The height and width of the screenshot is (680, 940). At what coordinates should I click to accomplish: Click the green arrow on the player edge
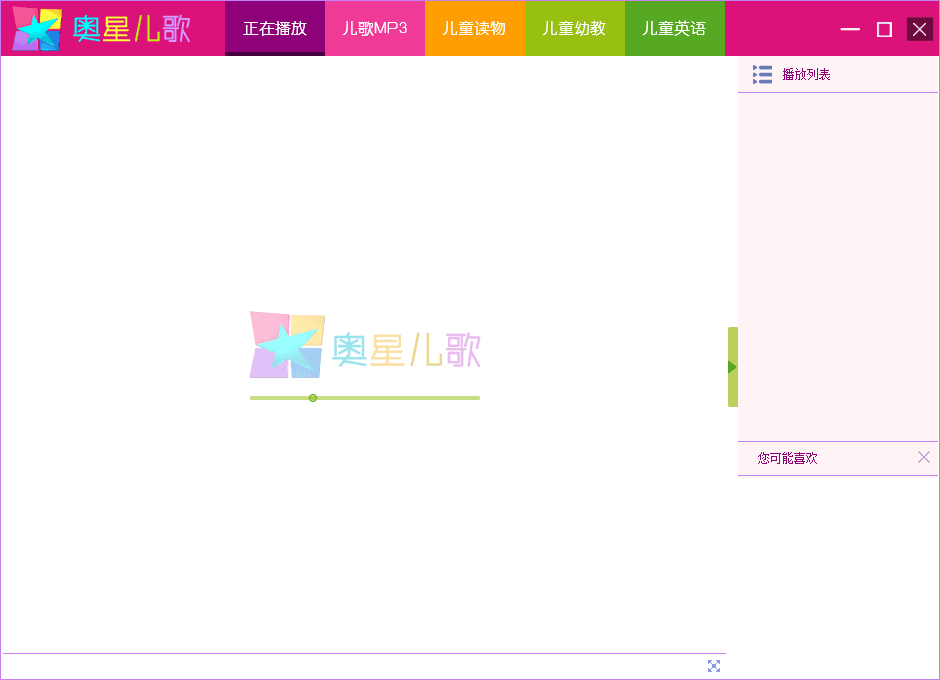pyautogui.click(x=732, y=367)
